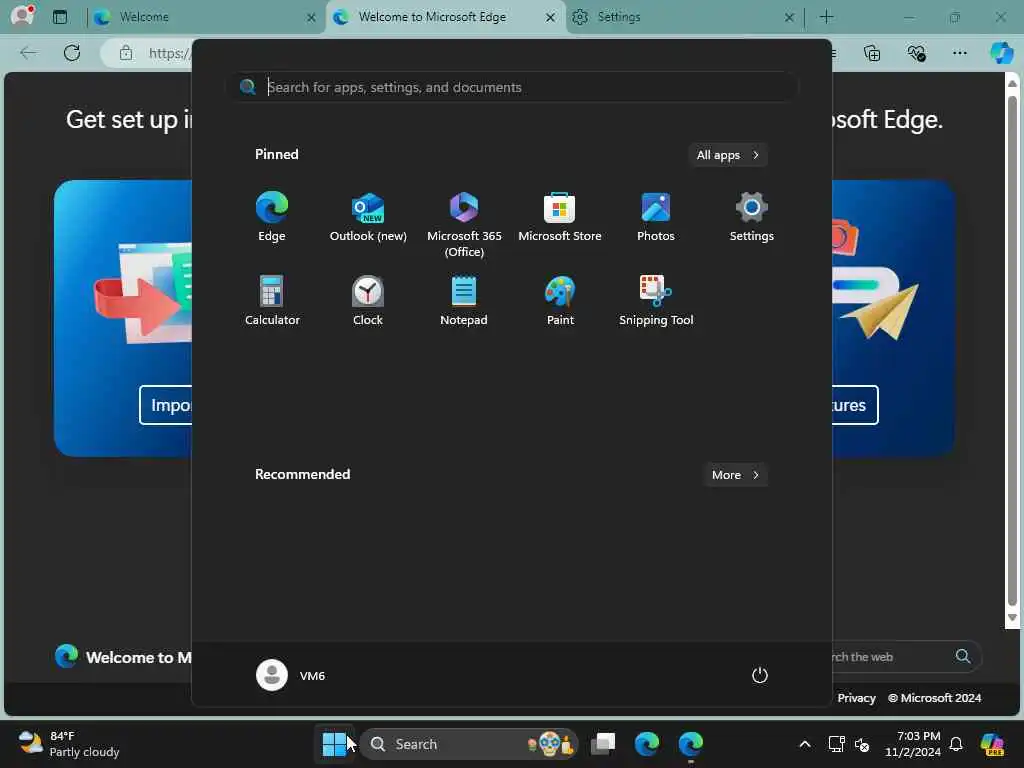Click Edge's back navigation arrow

point(28,53)
